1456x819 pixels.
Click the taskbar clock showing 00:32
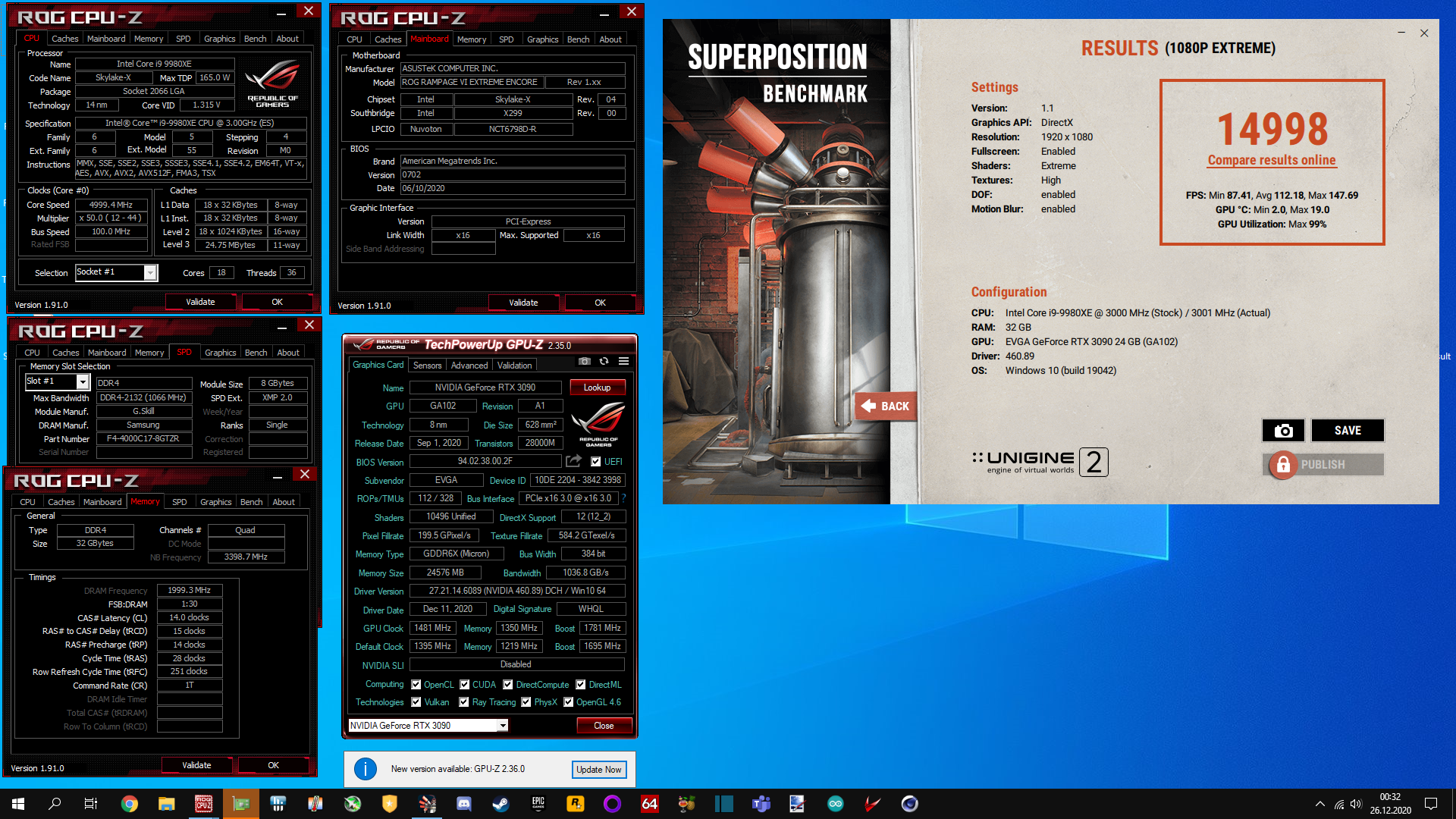[1390, 804]
